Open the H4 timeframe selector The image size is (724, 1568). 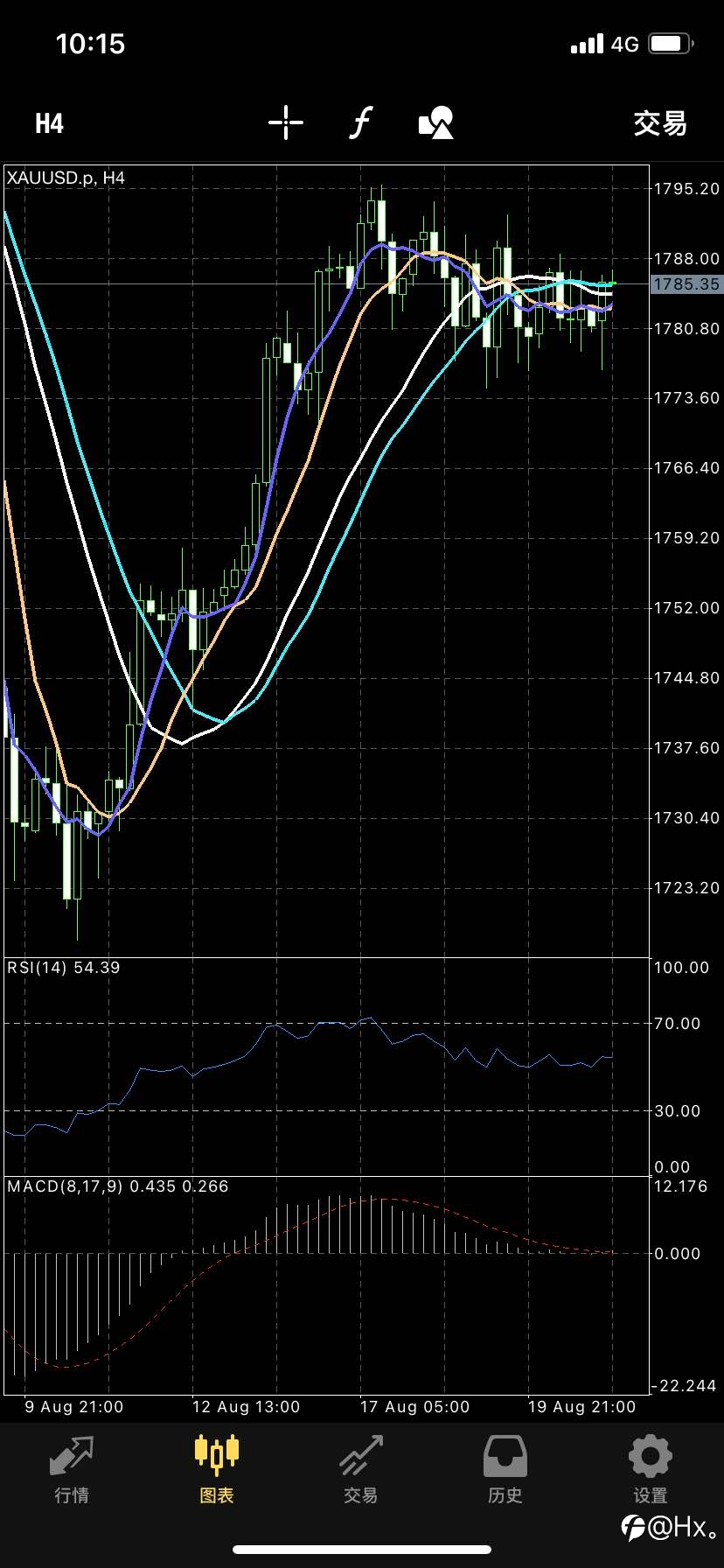coord(49,123)
